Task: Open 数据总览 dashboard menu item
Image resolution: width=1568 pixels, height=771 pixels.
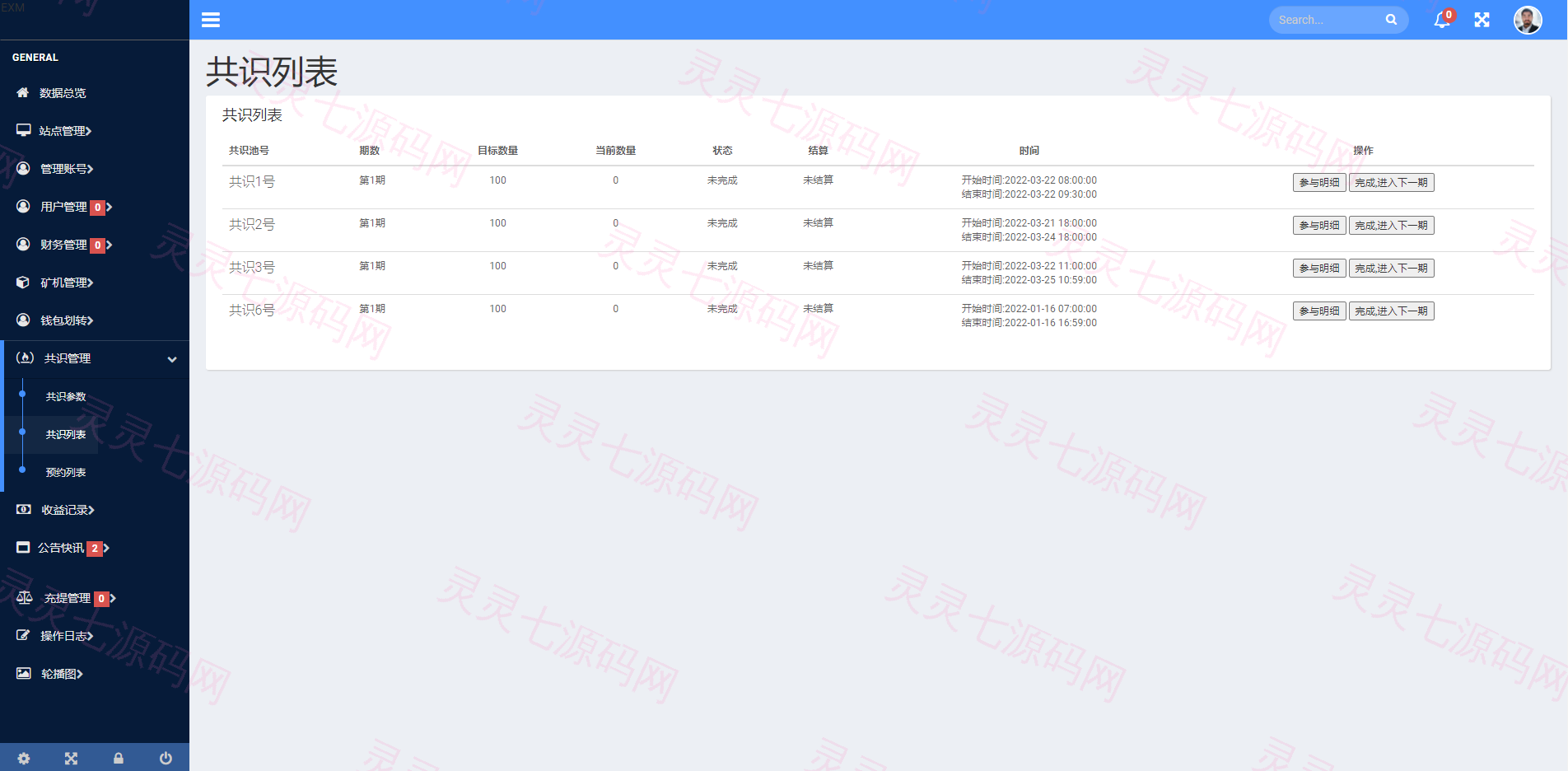Action: pyautogui.click(x=63, y=93)
